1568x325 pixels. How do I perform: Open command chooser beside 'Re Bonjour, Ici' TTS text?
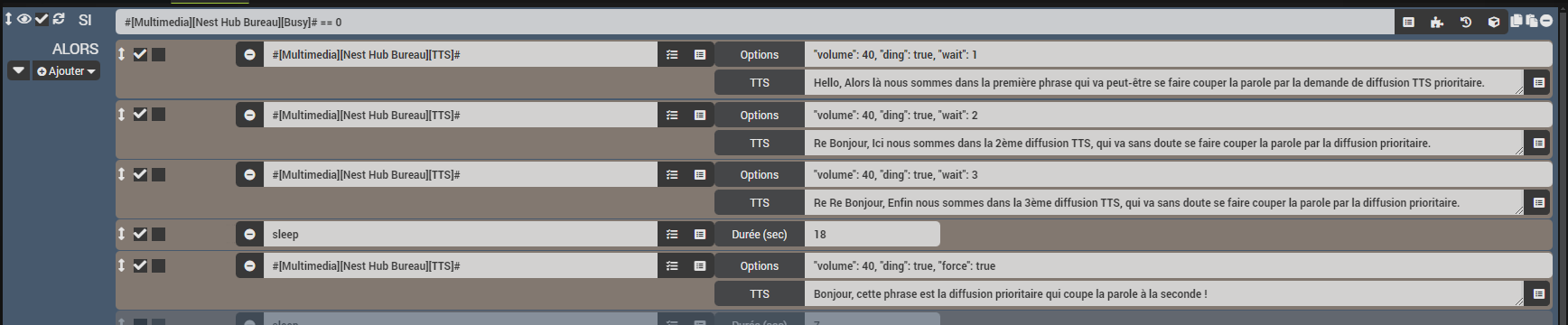1539,144
